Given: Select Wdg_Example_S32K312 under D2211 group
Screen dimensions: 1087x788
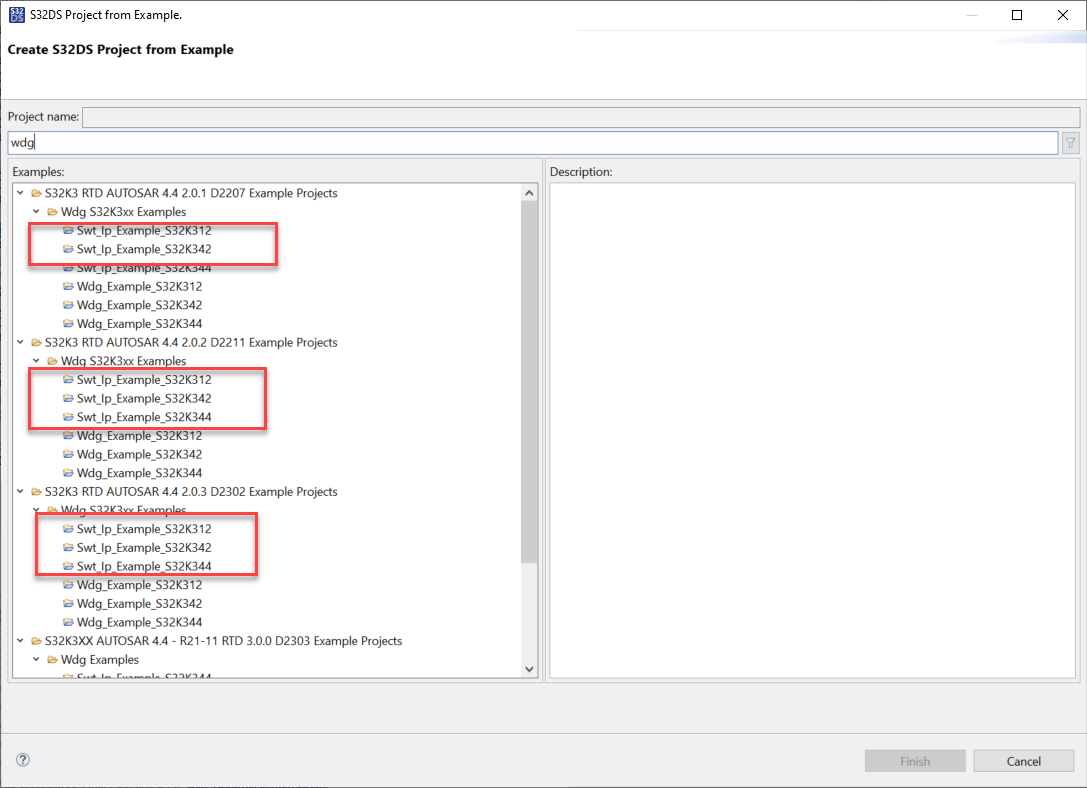Looking at the screenshot, I should tap(139, 436).
